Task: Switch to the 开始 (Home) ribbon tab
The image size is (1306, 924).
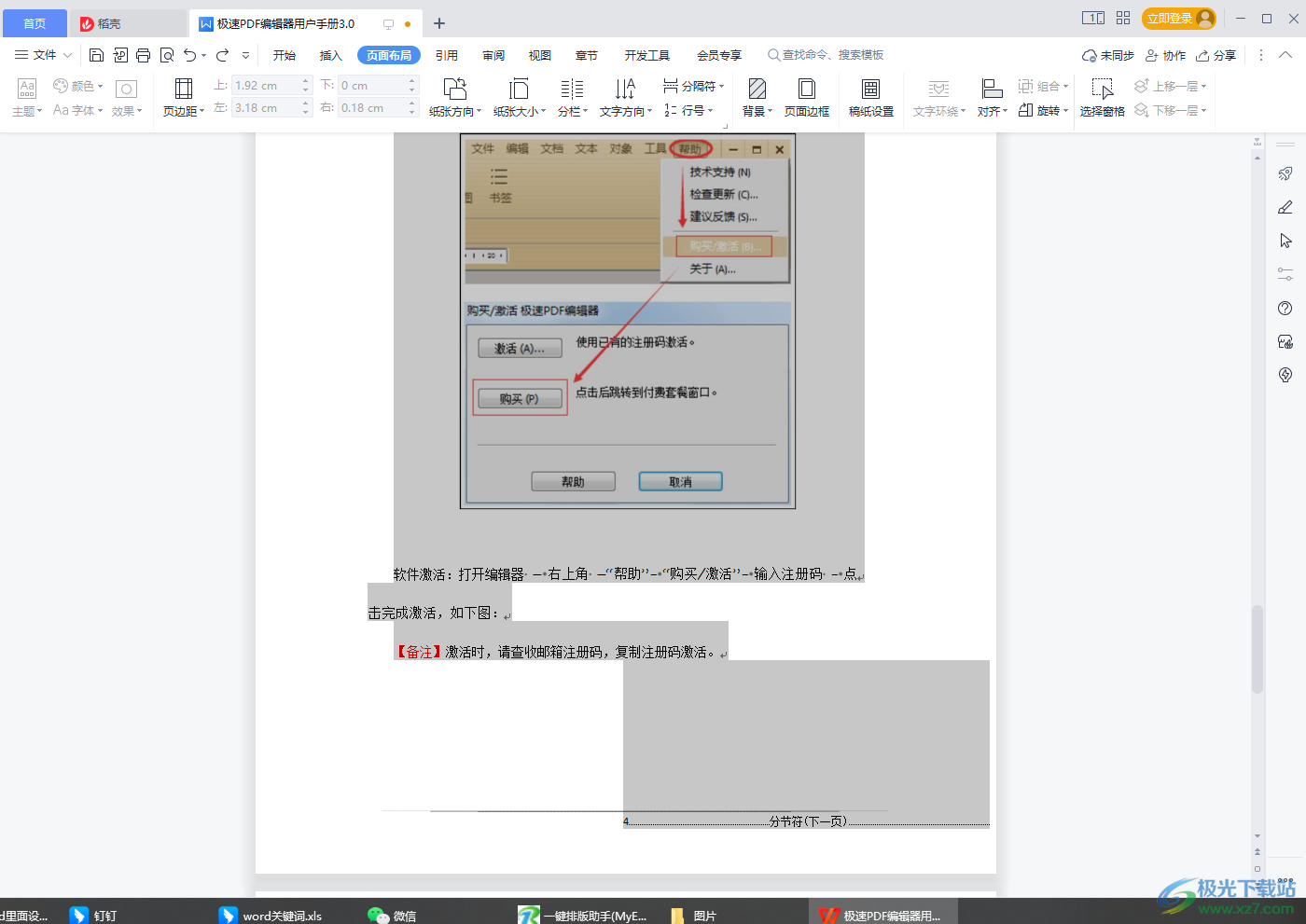Action: [285, 55]
